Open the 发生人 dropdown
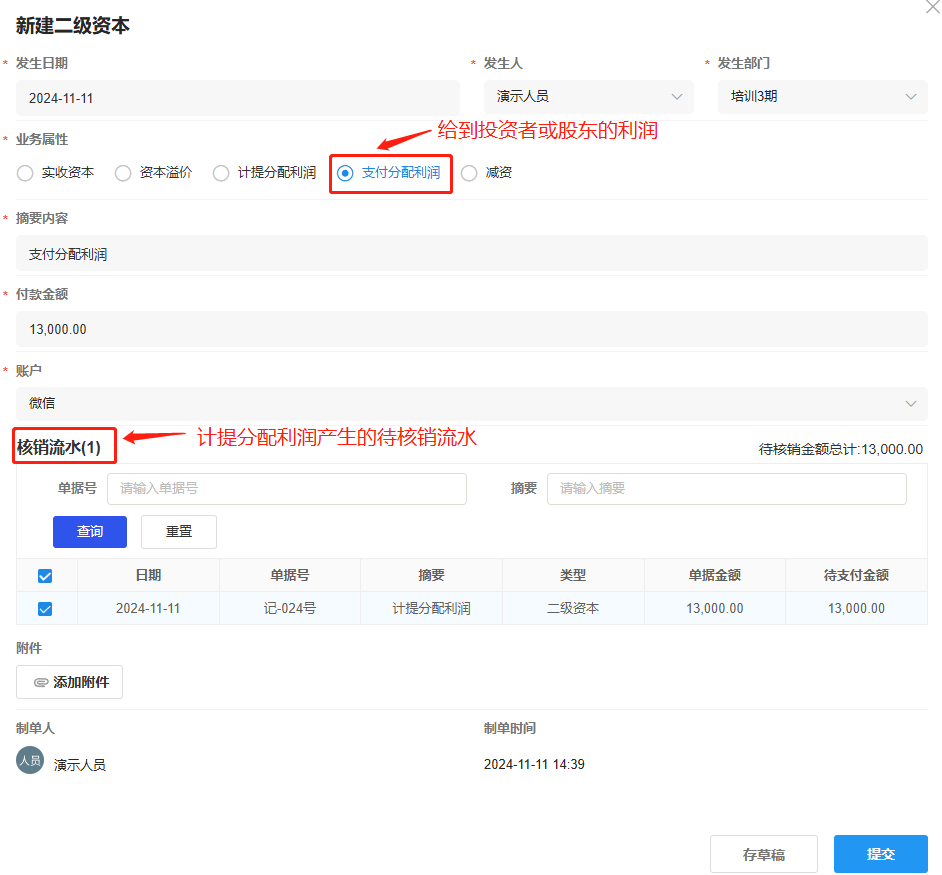The height and width of the screenshot is (875, 942). coord(588,97)
